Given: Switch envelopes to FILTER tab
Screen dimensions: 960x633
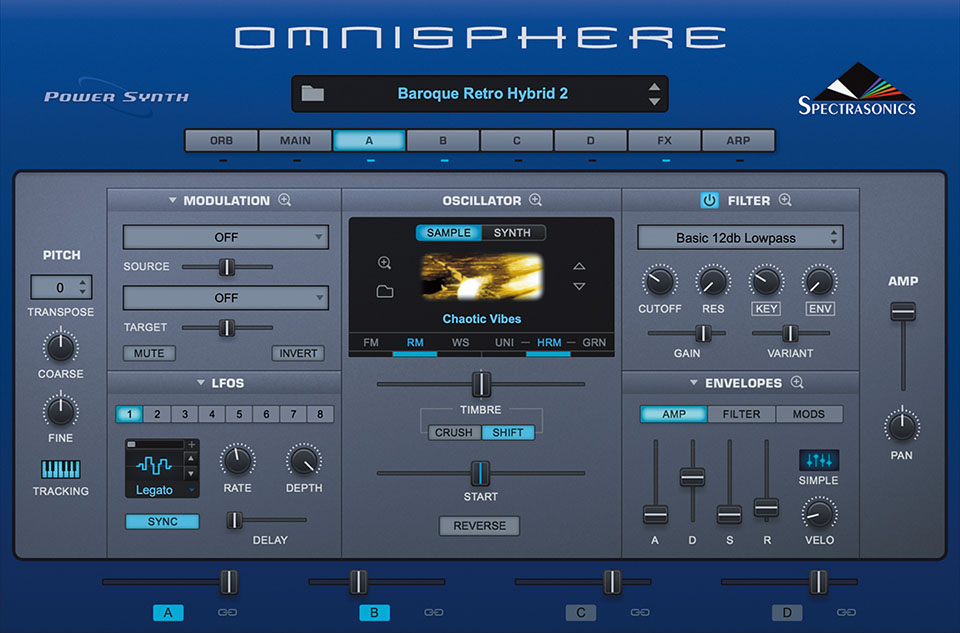Looking at the screenshot, I should click(741, 414).
